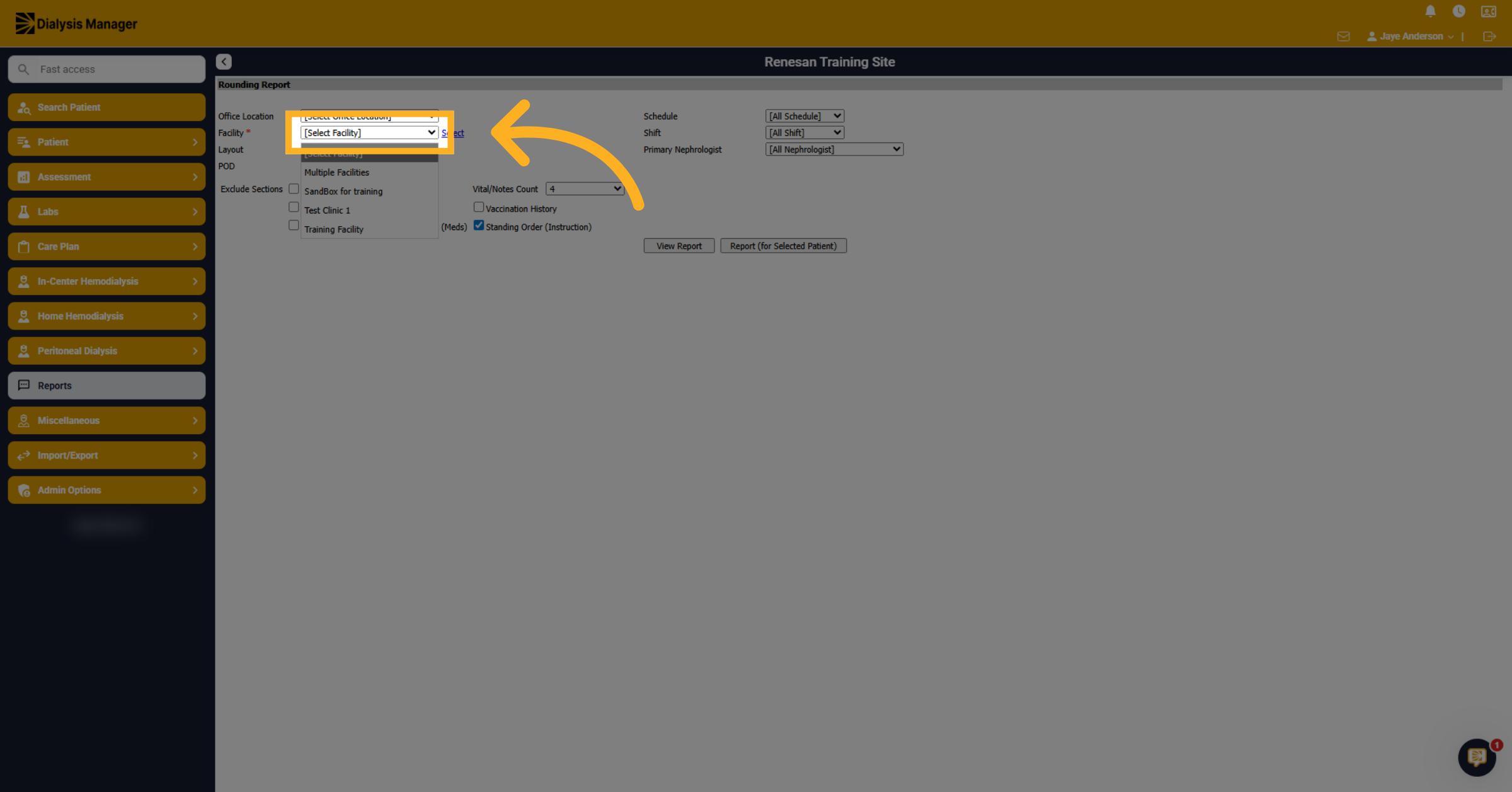Click the Import/Export arrows icon
The width and height of the screenshot is (1512, 792).
24,455
